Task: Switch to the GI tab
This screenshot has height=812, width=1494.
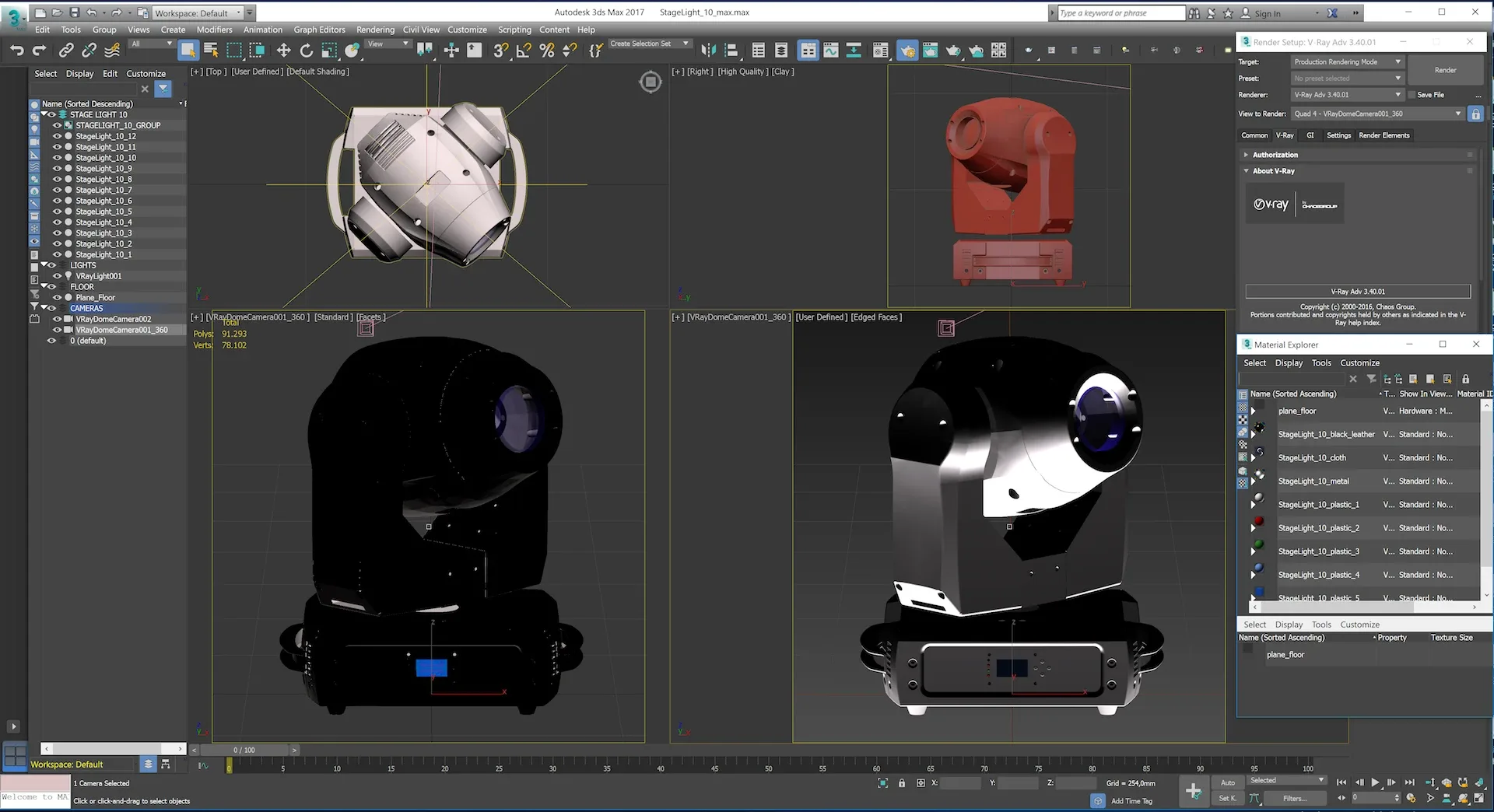Action: (1310, 135)
